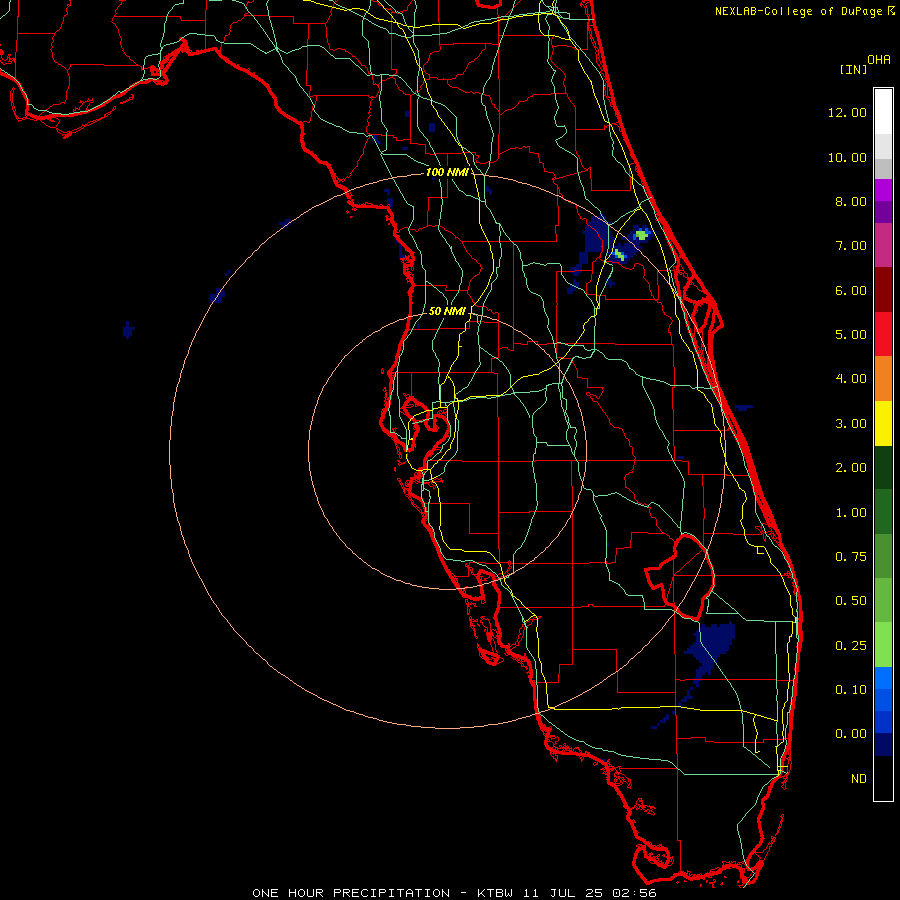This screenshot has height=900, width=900.
Task: Click the large blue precipitation area south of Lake Okeechobee
Action: [712, 646]
